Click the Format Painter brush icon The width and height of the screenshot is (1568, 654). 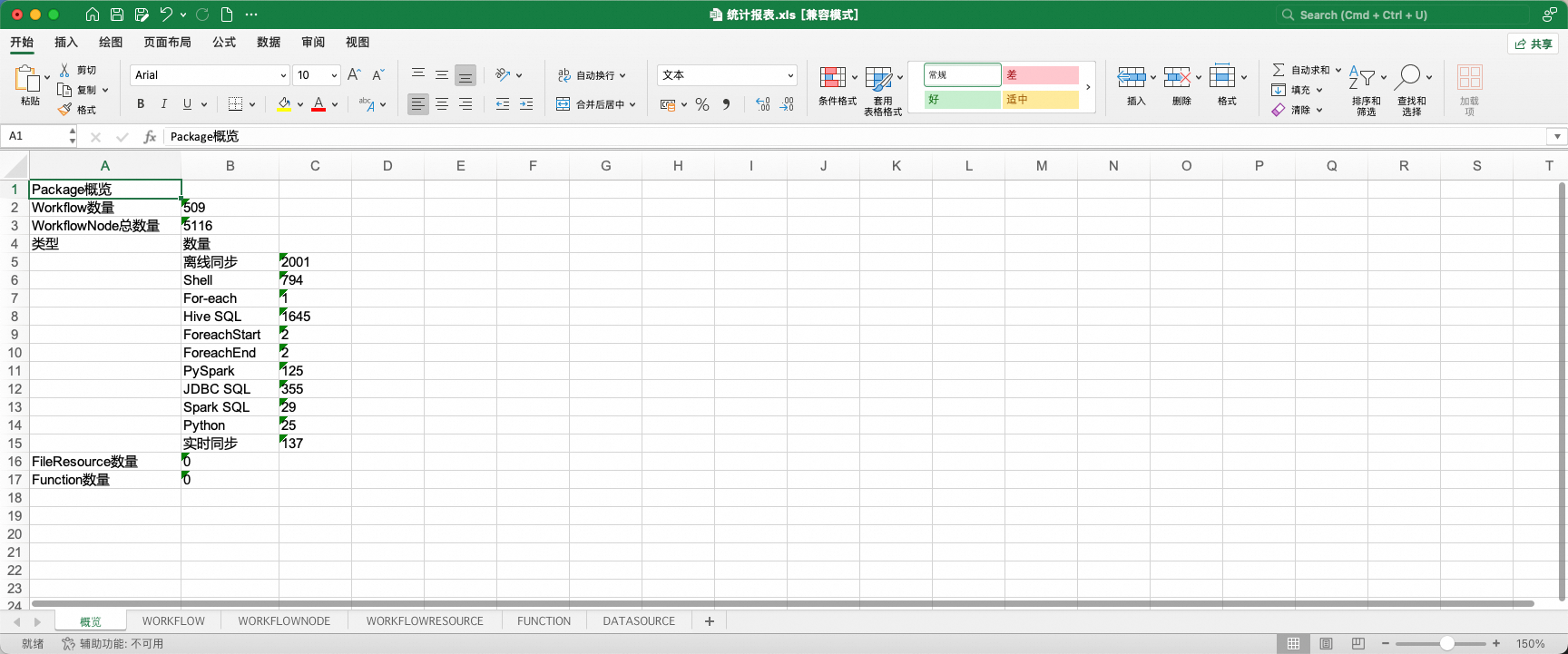[64, 110]
